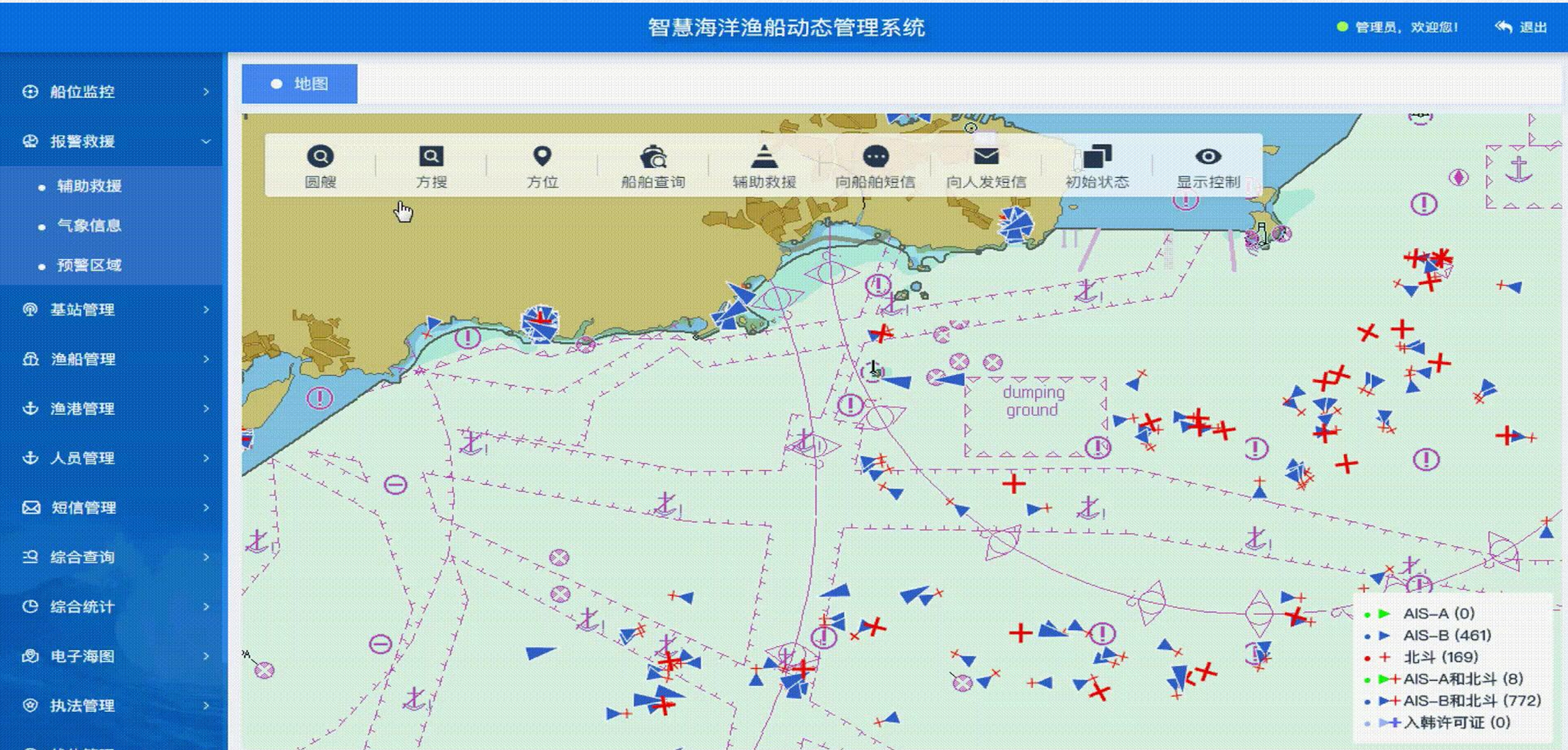The width and height of the screenshot is (1568, 750).
Task: Expand the 基站管理 menu chevron
Action: click(206, 309)
